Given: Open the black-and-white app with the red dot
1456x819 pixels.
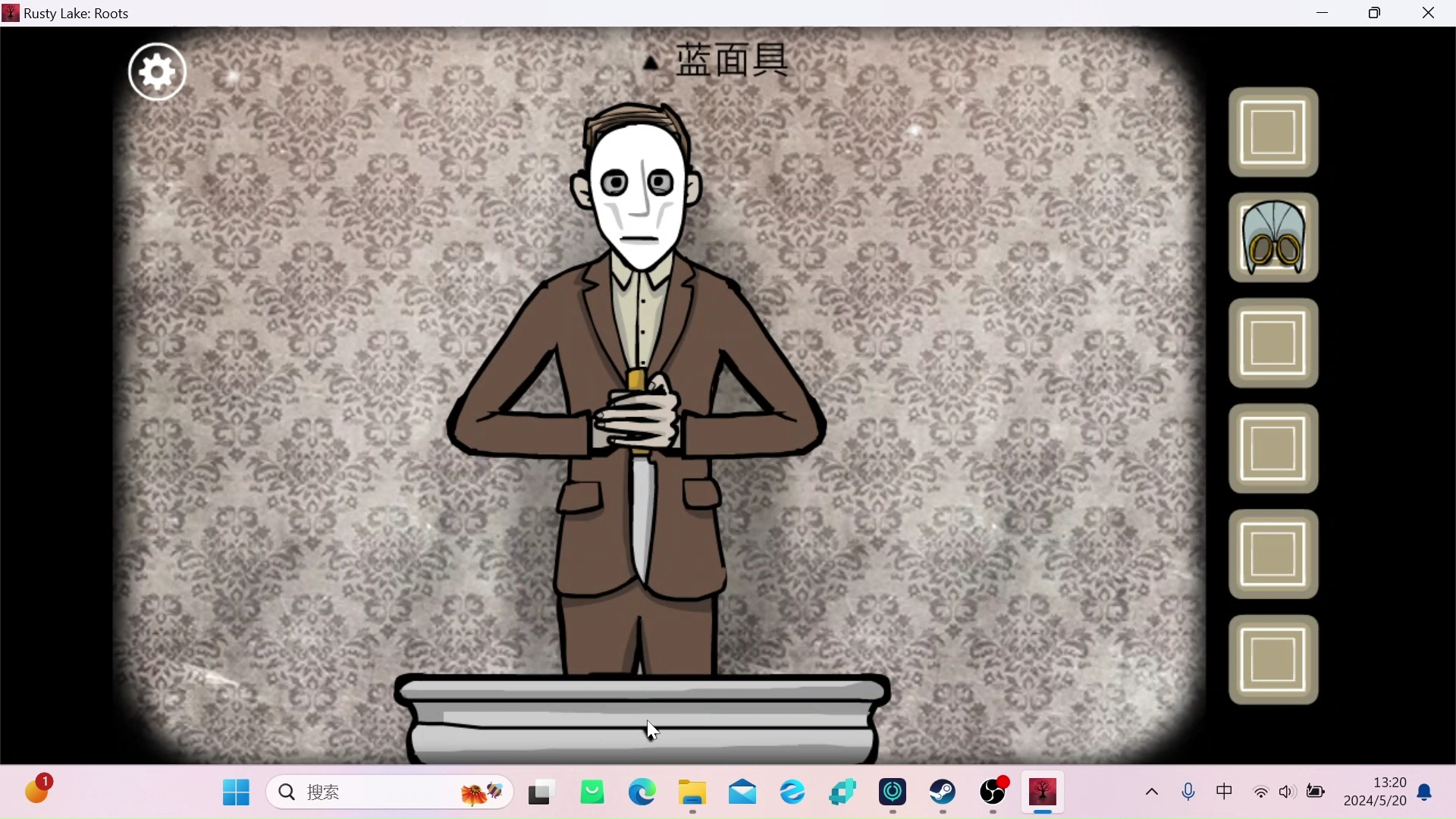Looking at the screenshot, I should tap(994, 792).
